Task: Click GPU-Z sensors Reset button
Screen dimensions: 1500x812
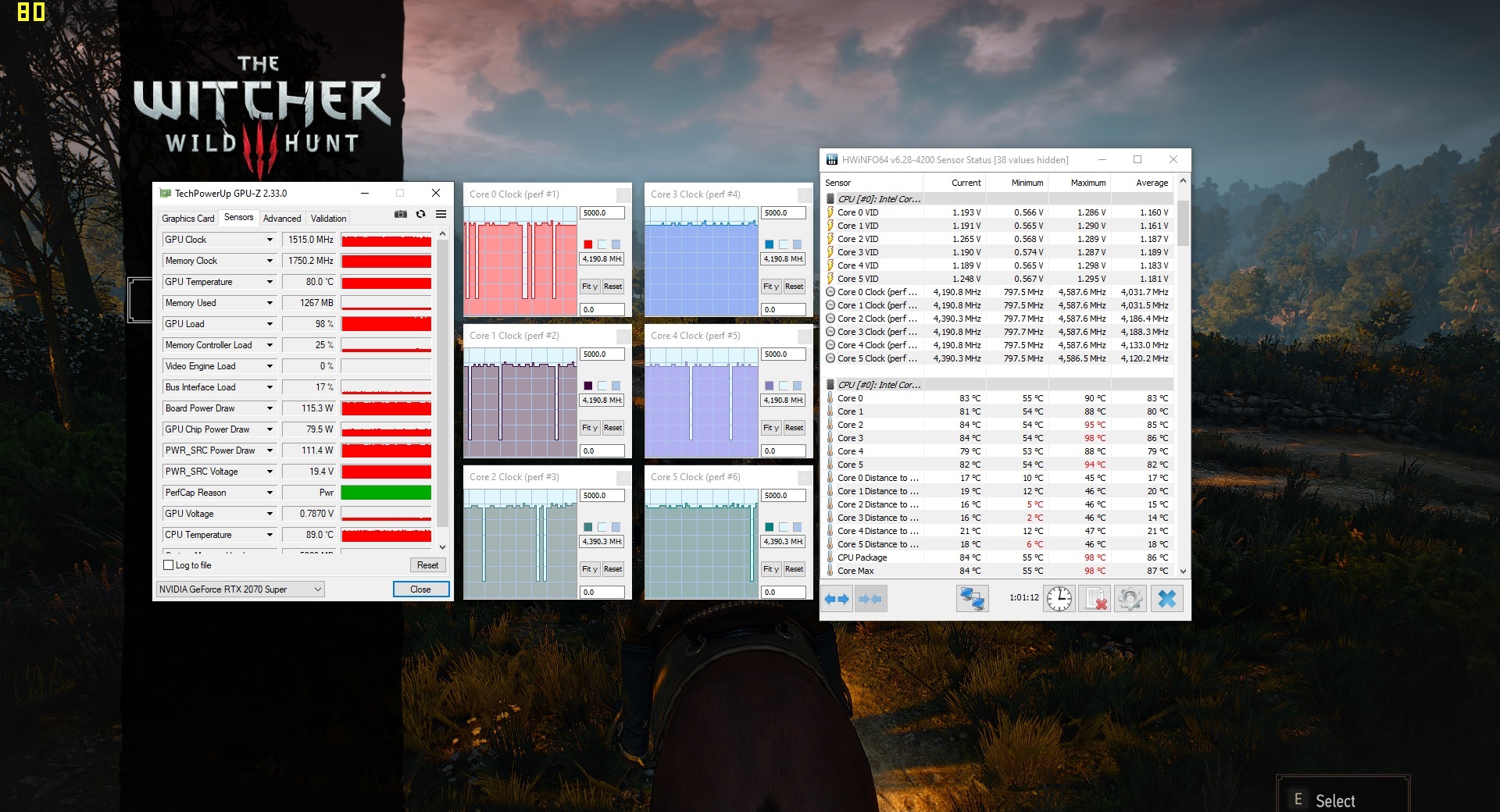Action: pyautogui.click(x=427, y=565)
